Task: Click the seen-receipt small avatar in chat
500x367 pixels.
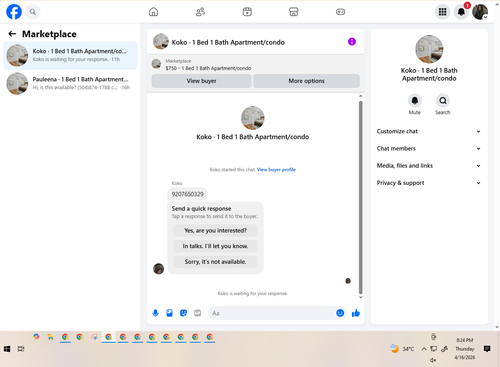Action: [x=348, y=281]
